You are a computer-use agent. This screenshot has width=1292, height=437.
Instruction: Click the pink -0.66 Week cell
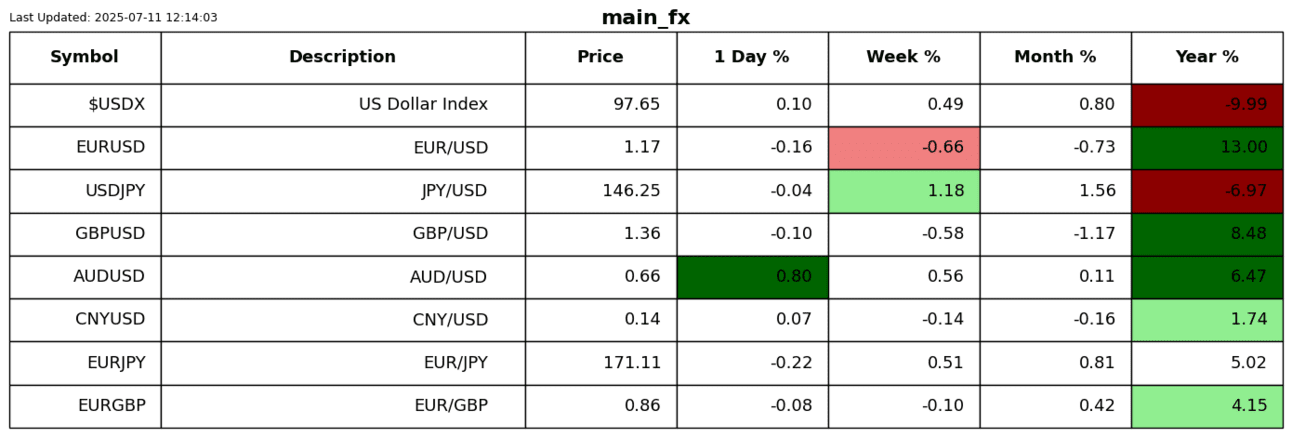(x=903, y=148)
